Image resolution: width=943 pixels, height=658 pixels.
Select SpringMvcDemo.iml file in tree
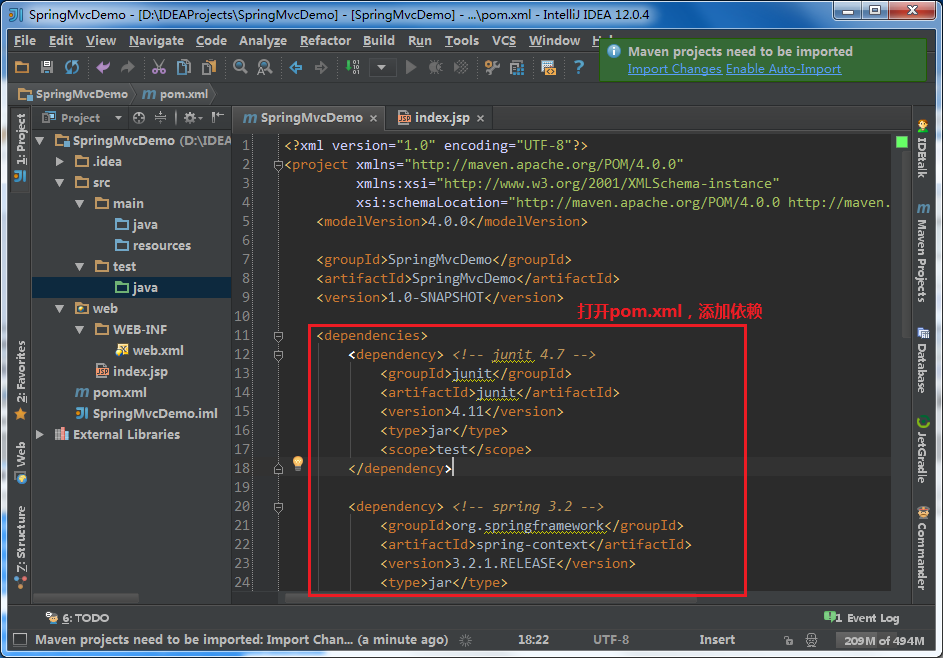(x=146, y=413)
